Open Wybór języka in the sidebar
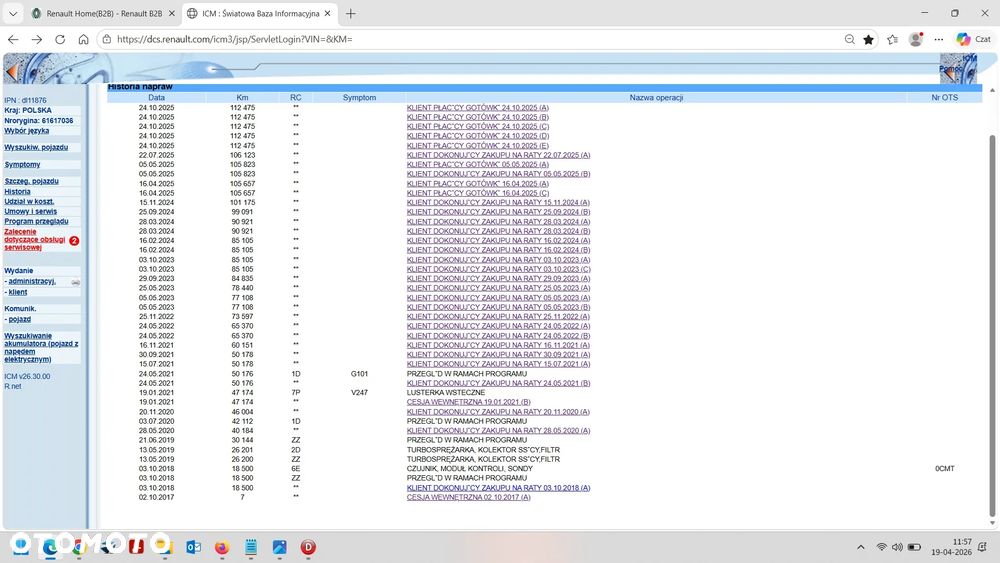 click(27, 131)
